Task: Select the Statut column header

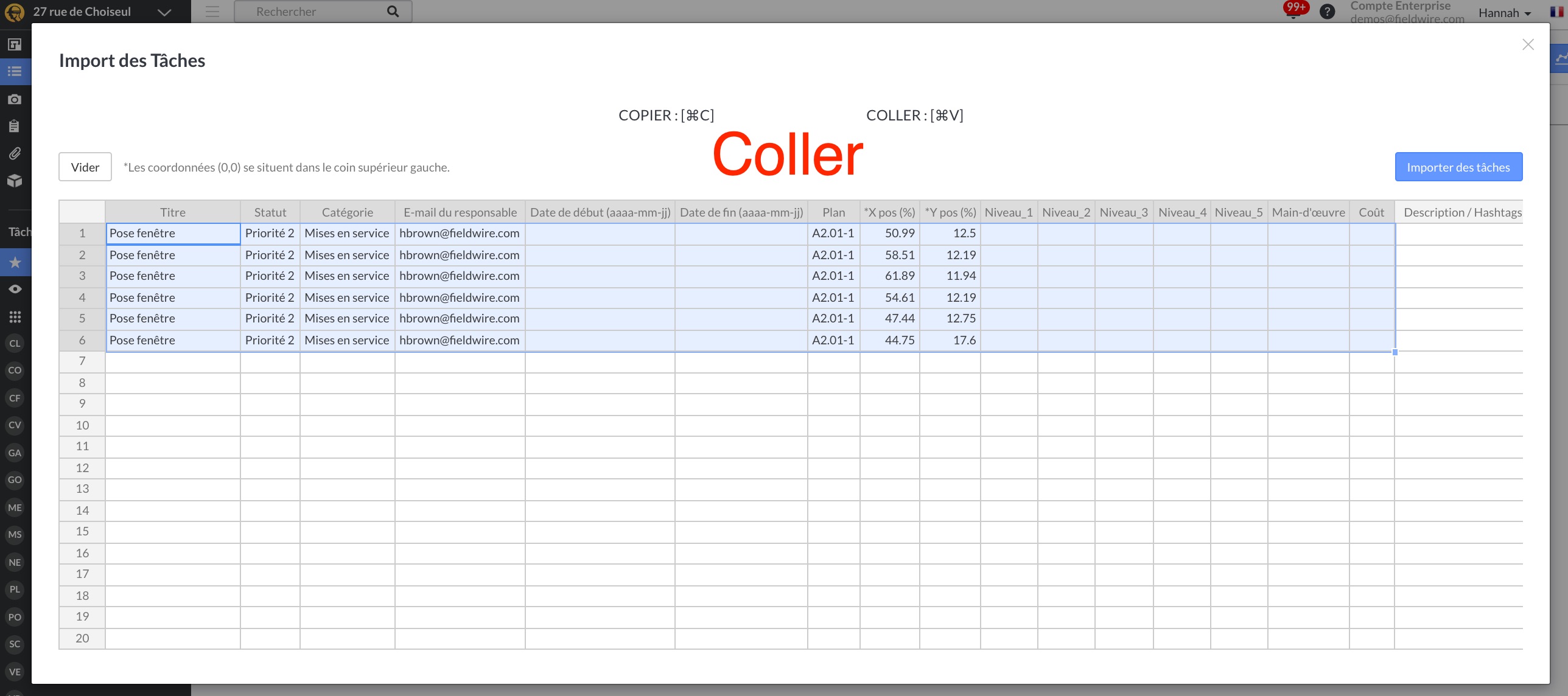Action: (x=270, y=212)
